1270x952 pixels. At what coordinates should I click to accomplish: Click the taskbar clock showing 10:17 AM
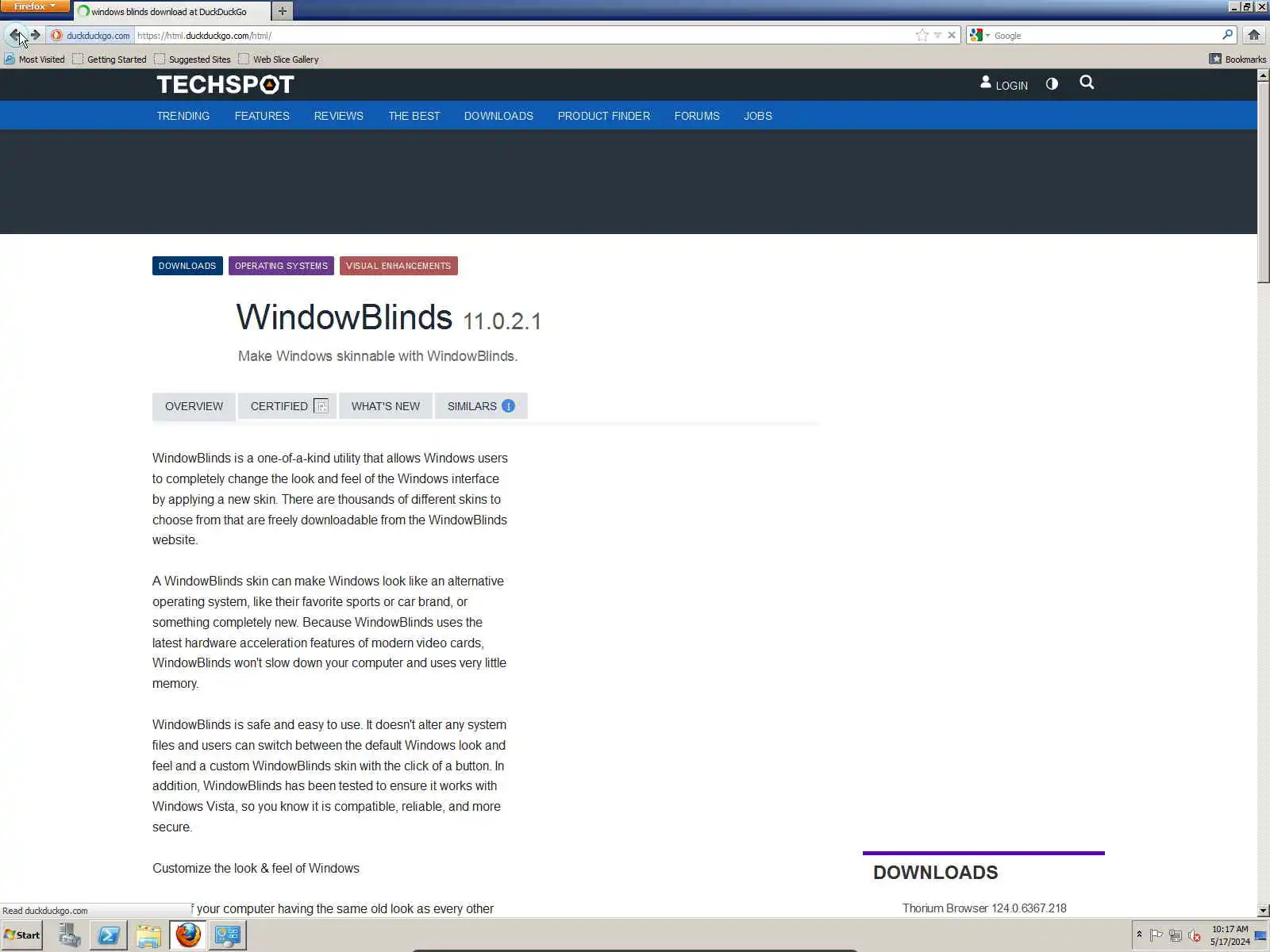click(x=1230, y=935)
